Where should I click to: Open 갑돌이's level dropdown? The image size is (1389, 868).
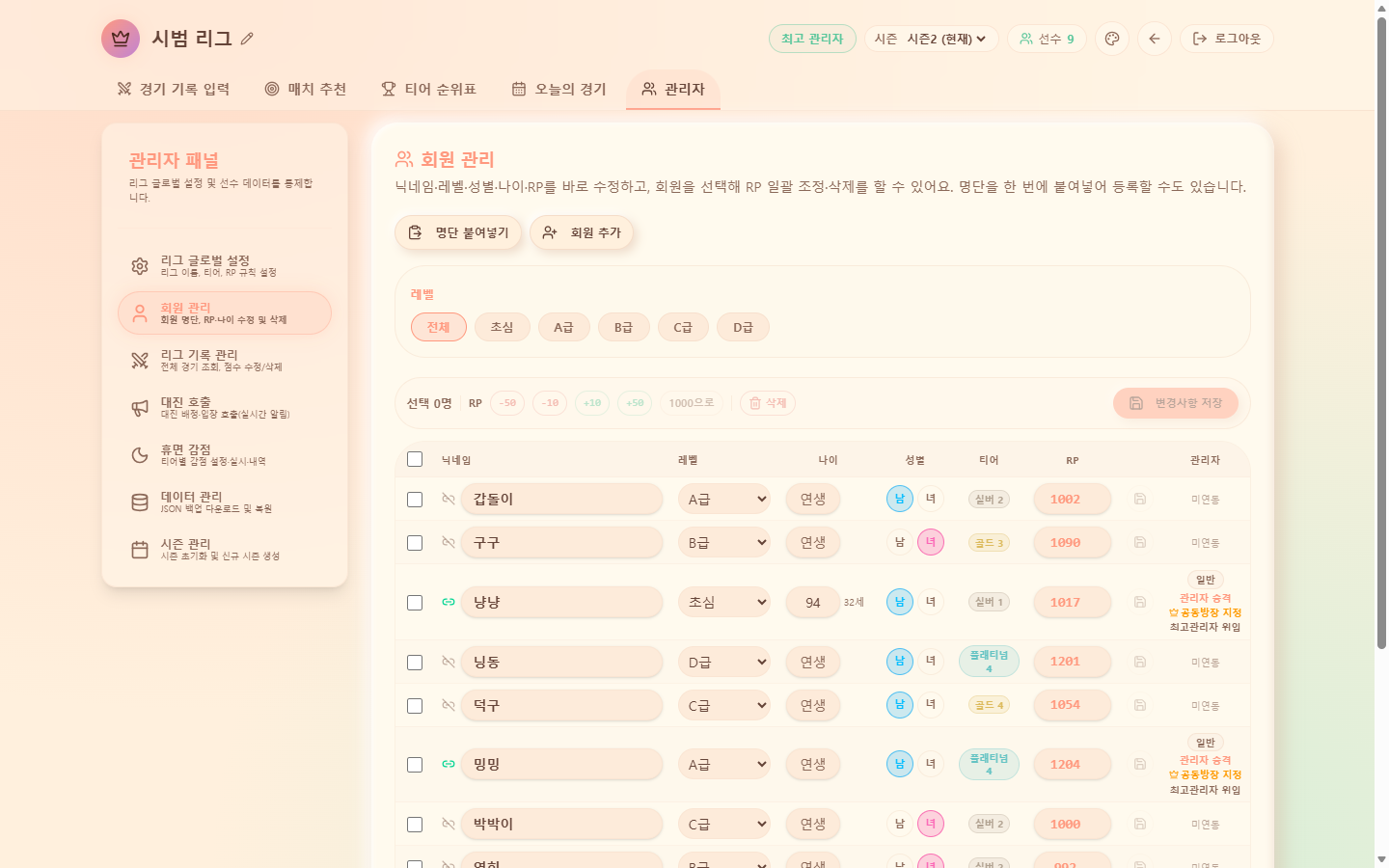tap(724, 499)
